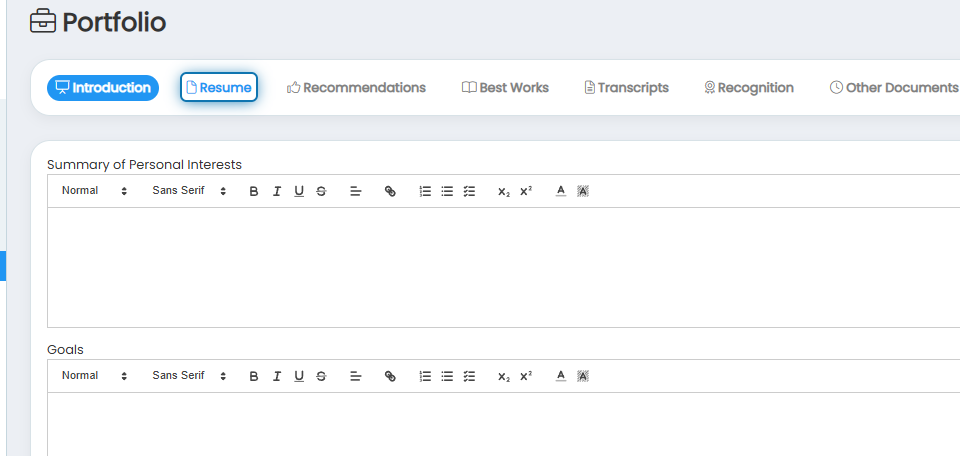The height and width of the screenshot is (456, 960).
Task: Switch to the Resume tab
Action: click(219, 88)
